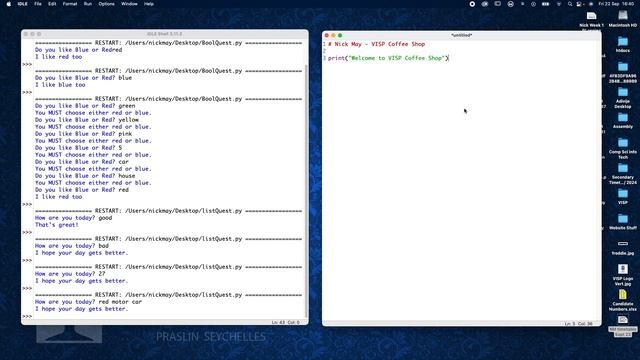The width and height of the screenshot is (640, 360).
Task: Click 'I like blue too' in the shell
Action: click(x=60, y=85)
